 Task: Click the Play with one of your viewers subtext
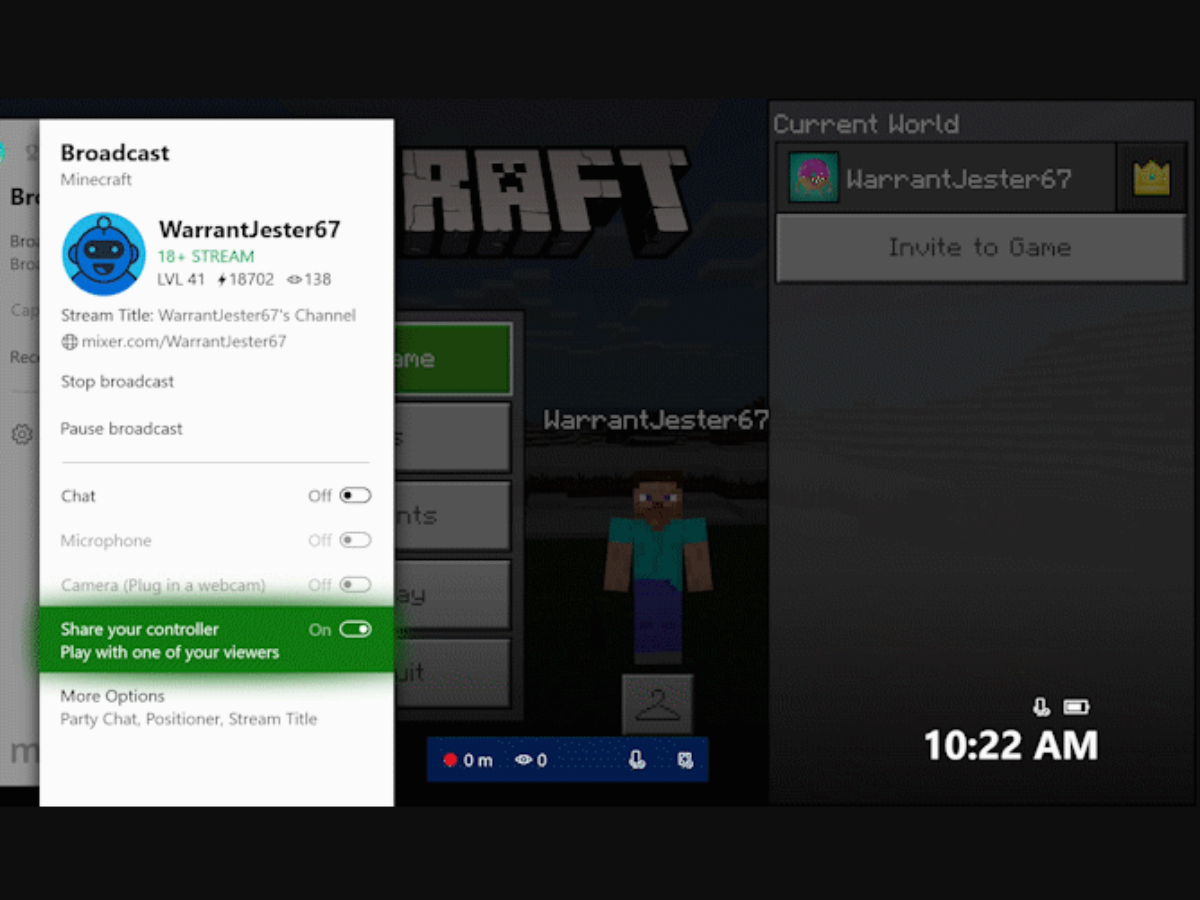pos(169,653)
